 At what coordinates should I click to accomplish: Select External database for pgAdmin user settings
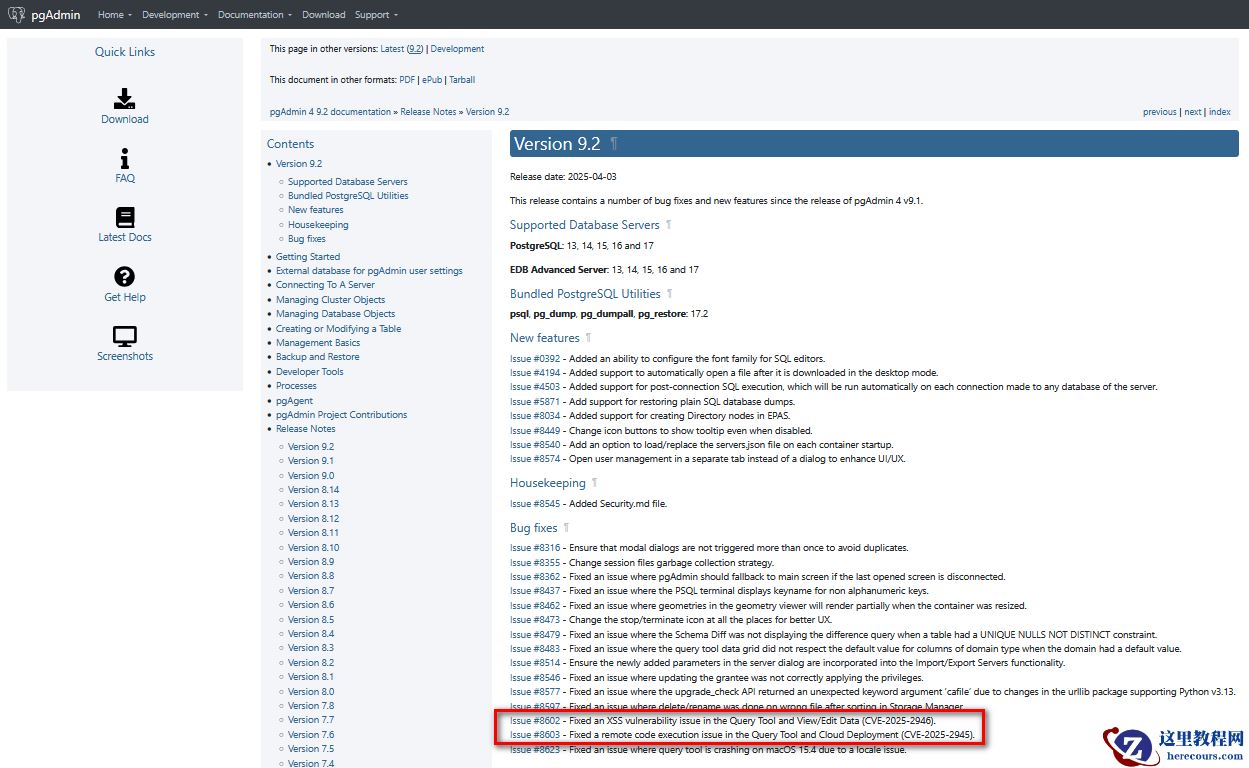tap(369, 271)
